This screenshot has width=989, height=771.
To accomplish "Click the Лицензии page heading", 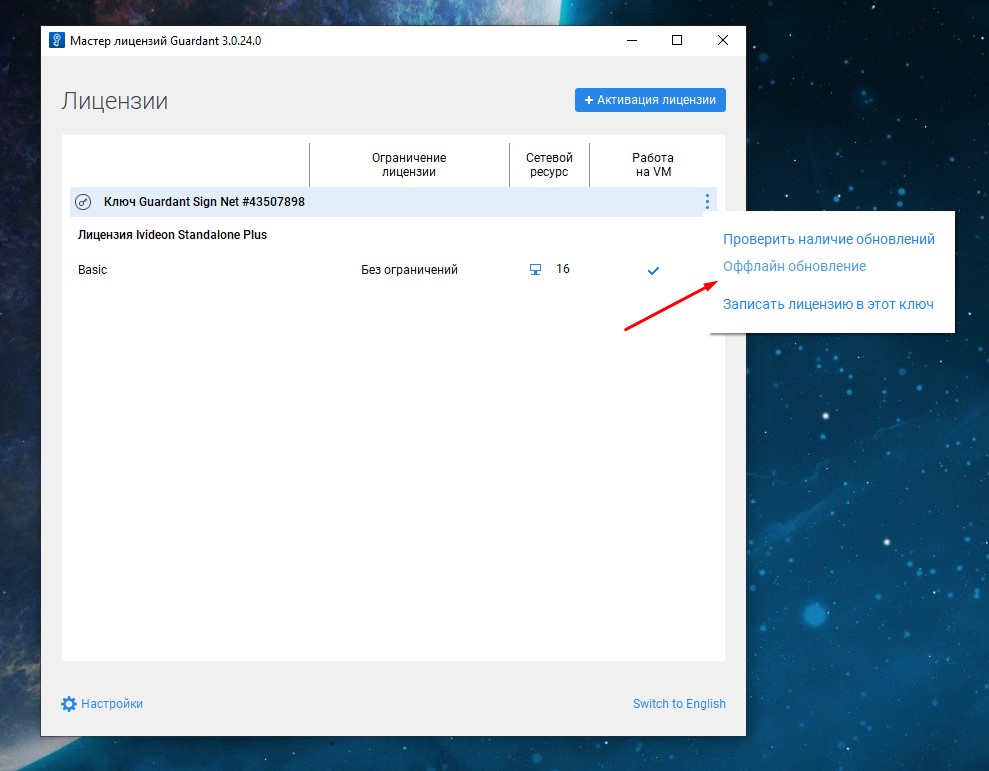I will (114, 101).
